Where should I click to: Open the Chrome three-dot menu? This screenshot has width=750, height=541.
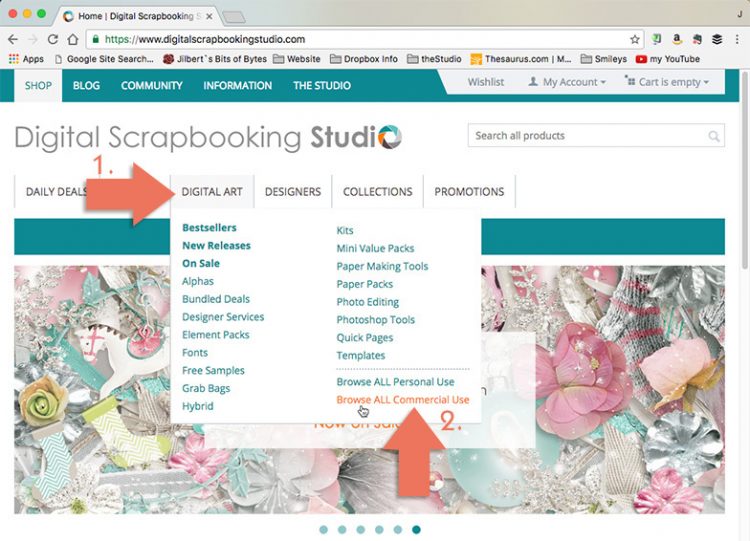tap(737, 39)
